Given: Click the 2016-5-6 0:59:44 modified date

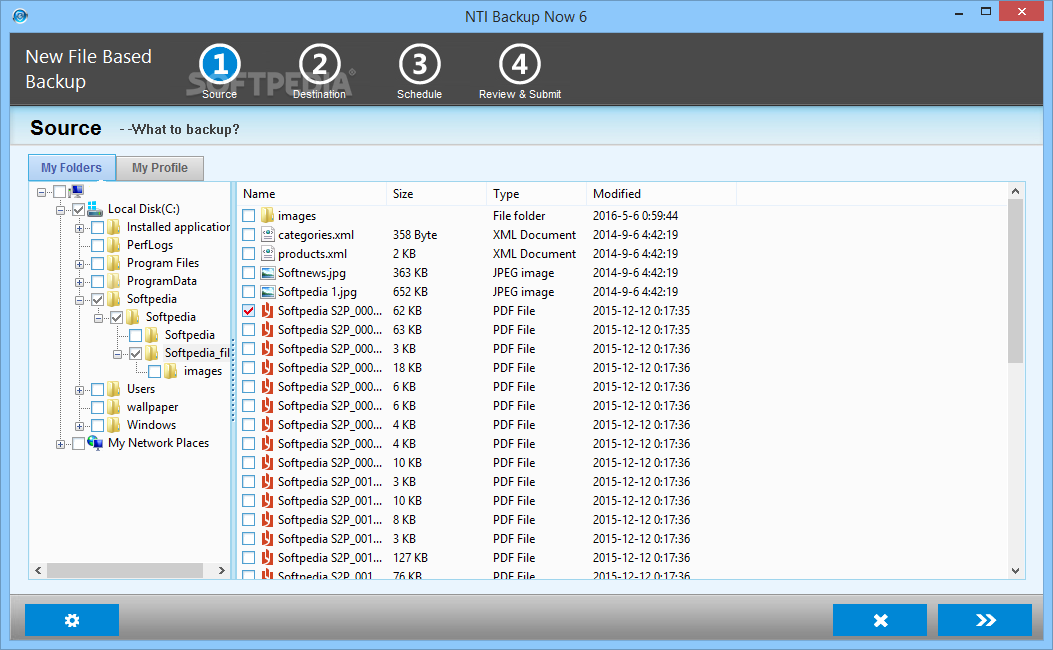Looking at the screenshot, I should coord(635,216).
